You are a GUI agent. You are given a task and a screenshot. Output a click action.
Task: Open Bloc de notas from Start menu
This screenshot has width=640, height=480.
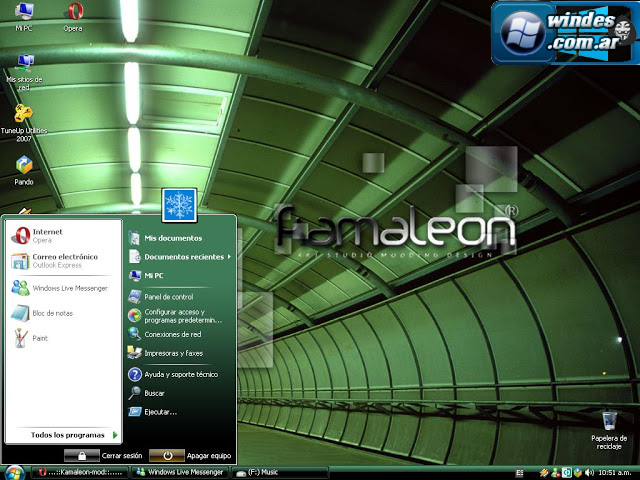(64, 313)
